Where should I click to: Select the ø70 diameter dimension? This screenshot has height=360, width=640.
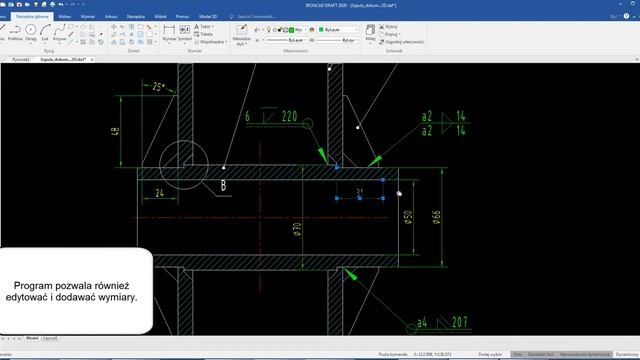[x=297, y=229]
